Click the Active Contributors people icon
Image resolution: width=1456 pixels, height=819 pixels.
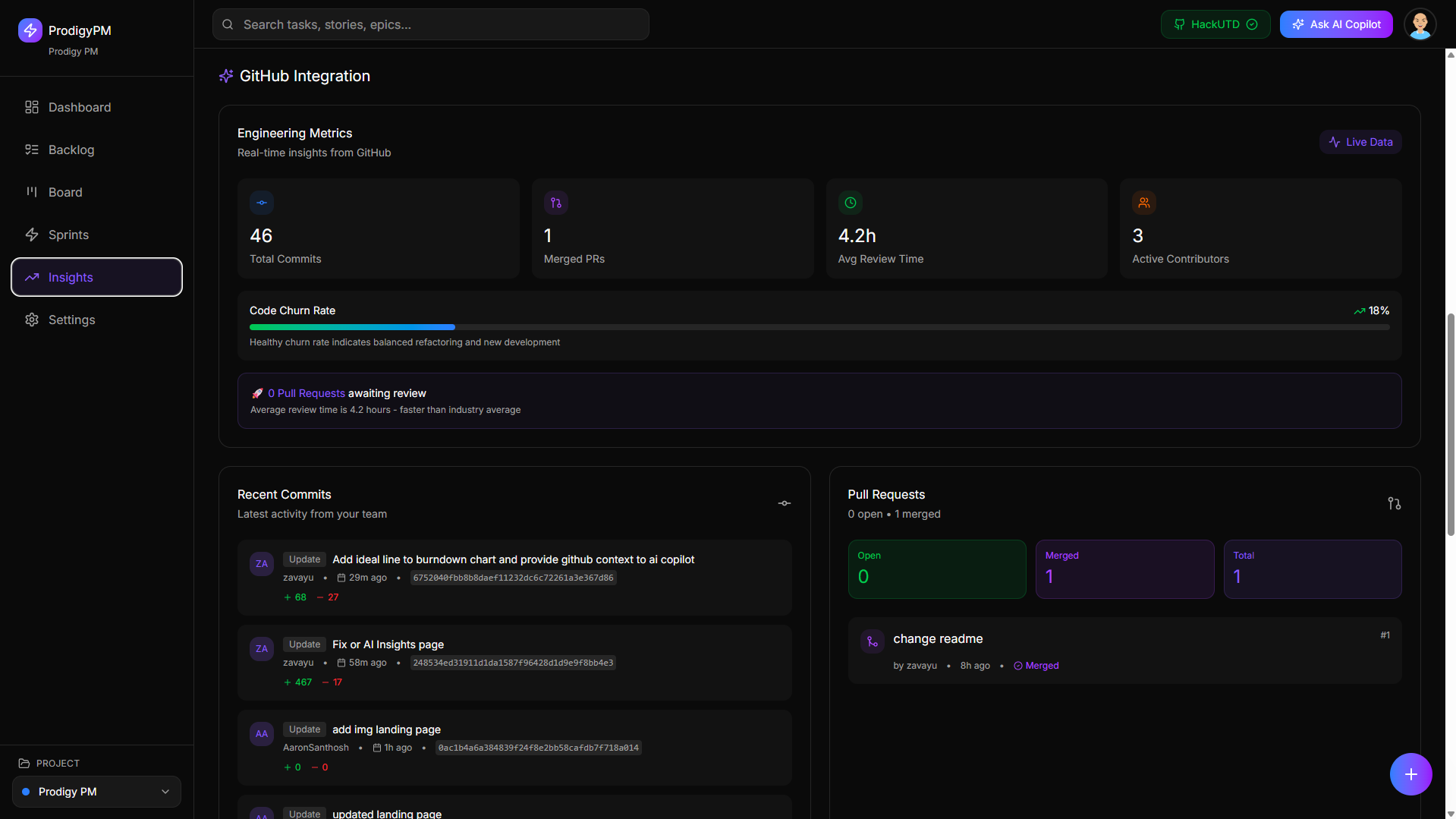(1144, 203)
